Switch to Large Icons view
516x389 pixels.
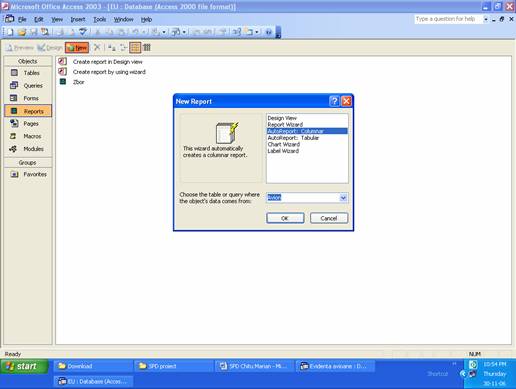pyautogui.click(x=112, y=48)
